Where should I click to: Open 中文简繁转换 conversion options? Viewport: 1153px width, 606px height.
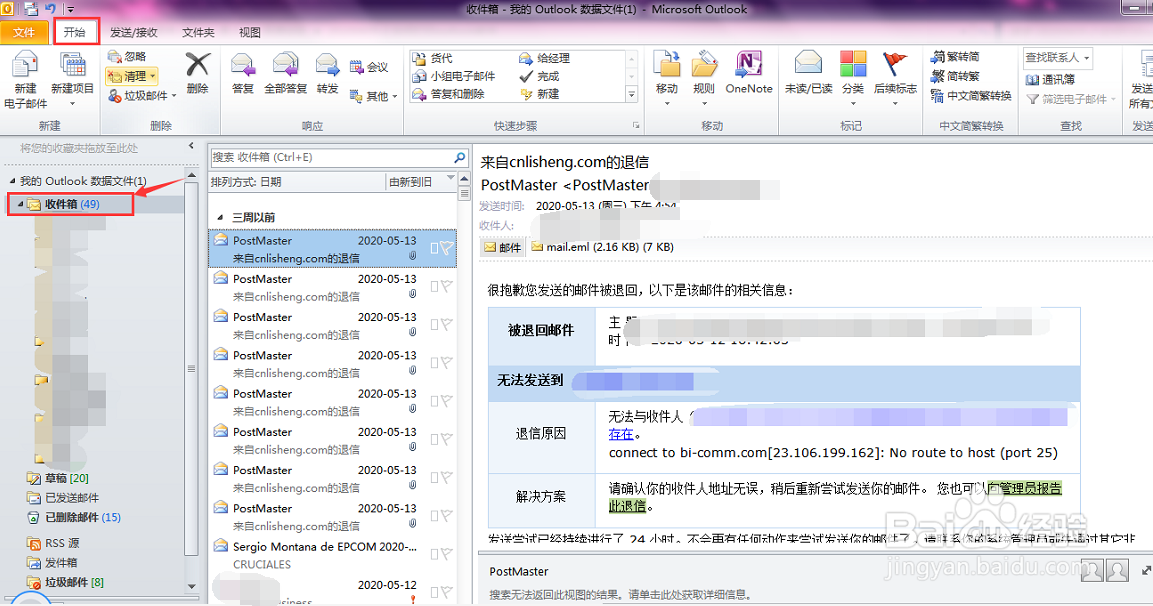coord(971,96)
